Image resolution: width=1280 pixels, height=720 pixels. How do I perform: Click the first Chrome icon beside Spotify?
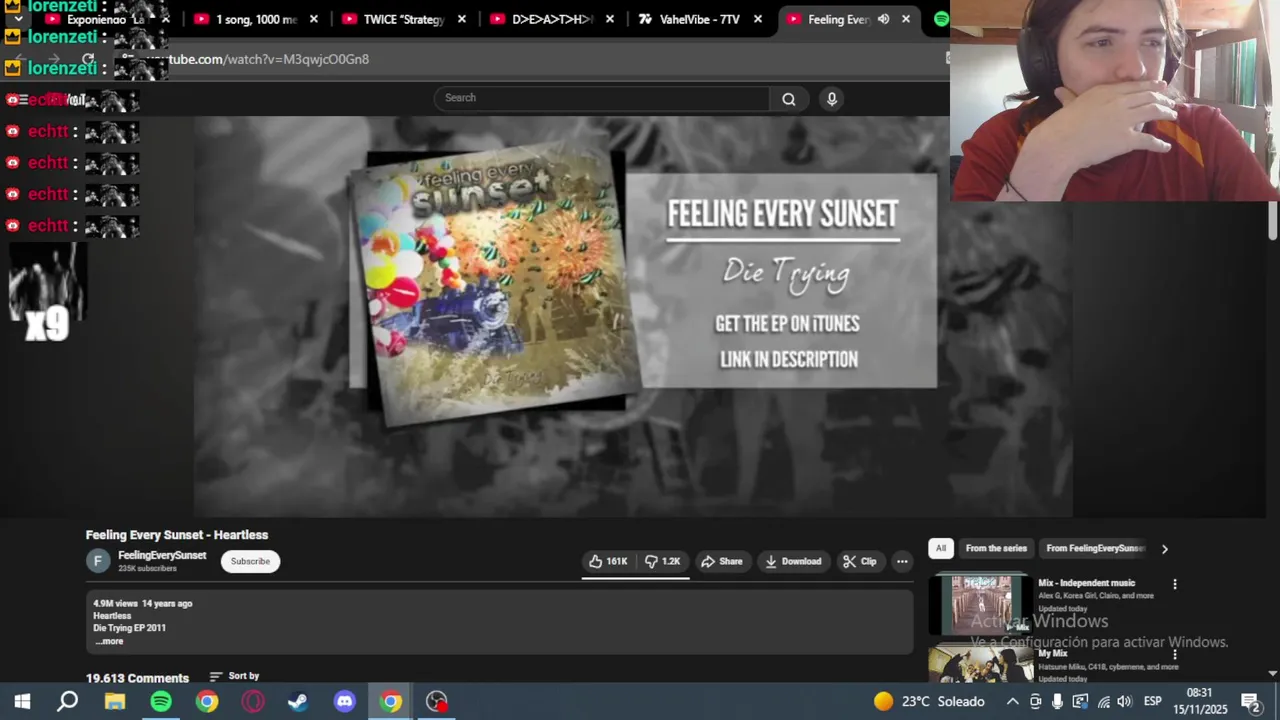(x=207, y=702)
